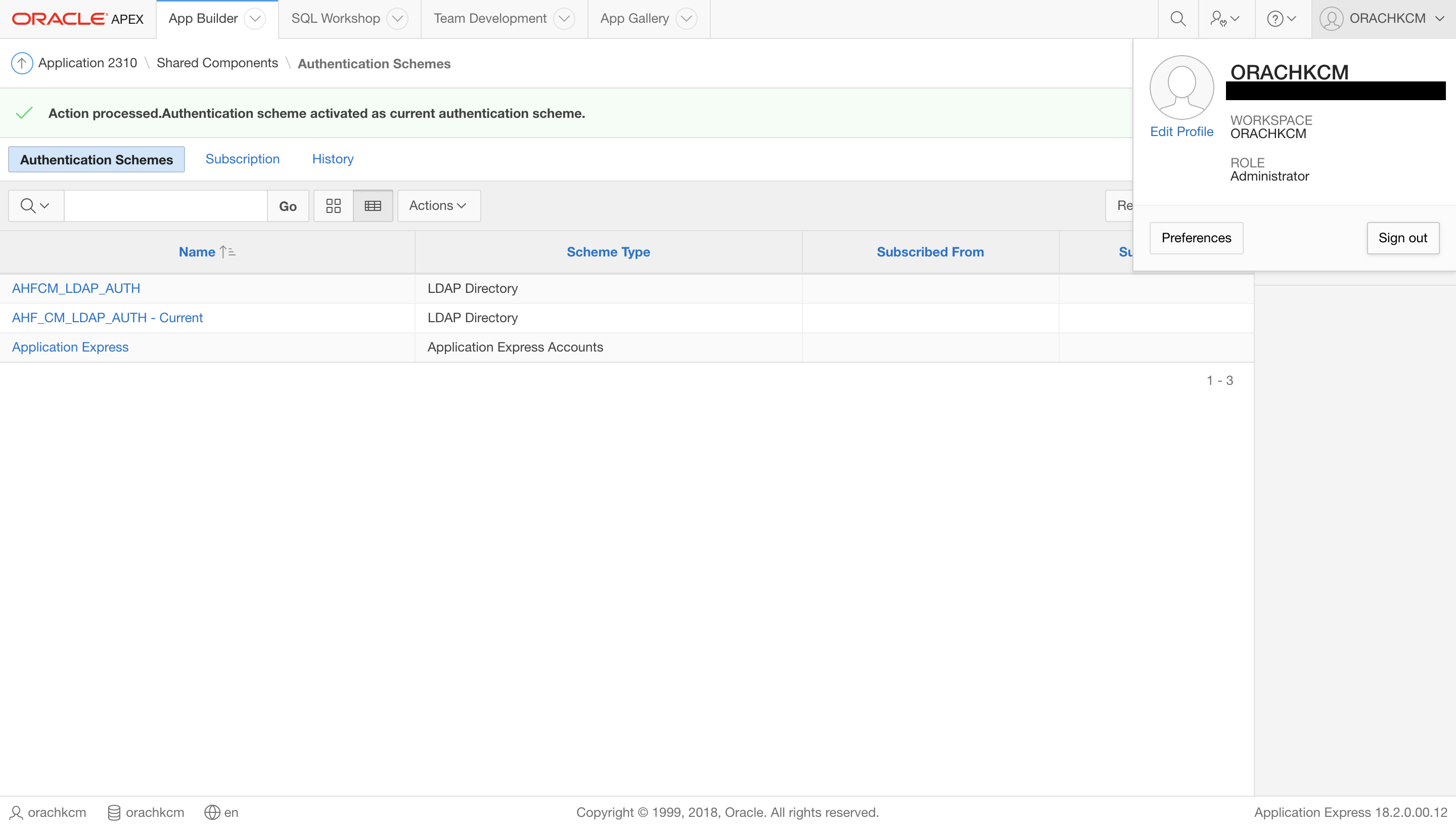
Task: Click the report search text field
Action: [x=166, y=205]
